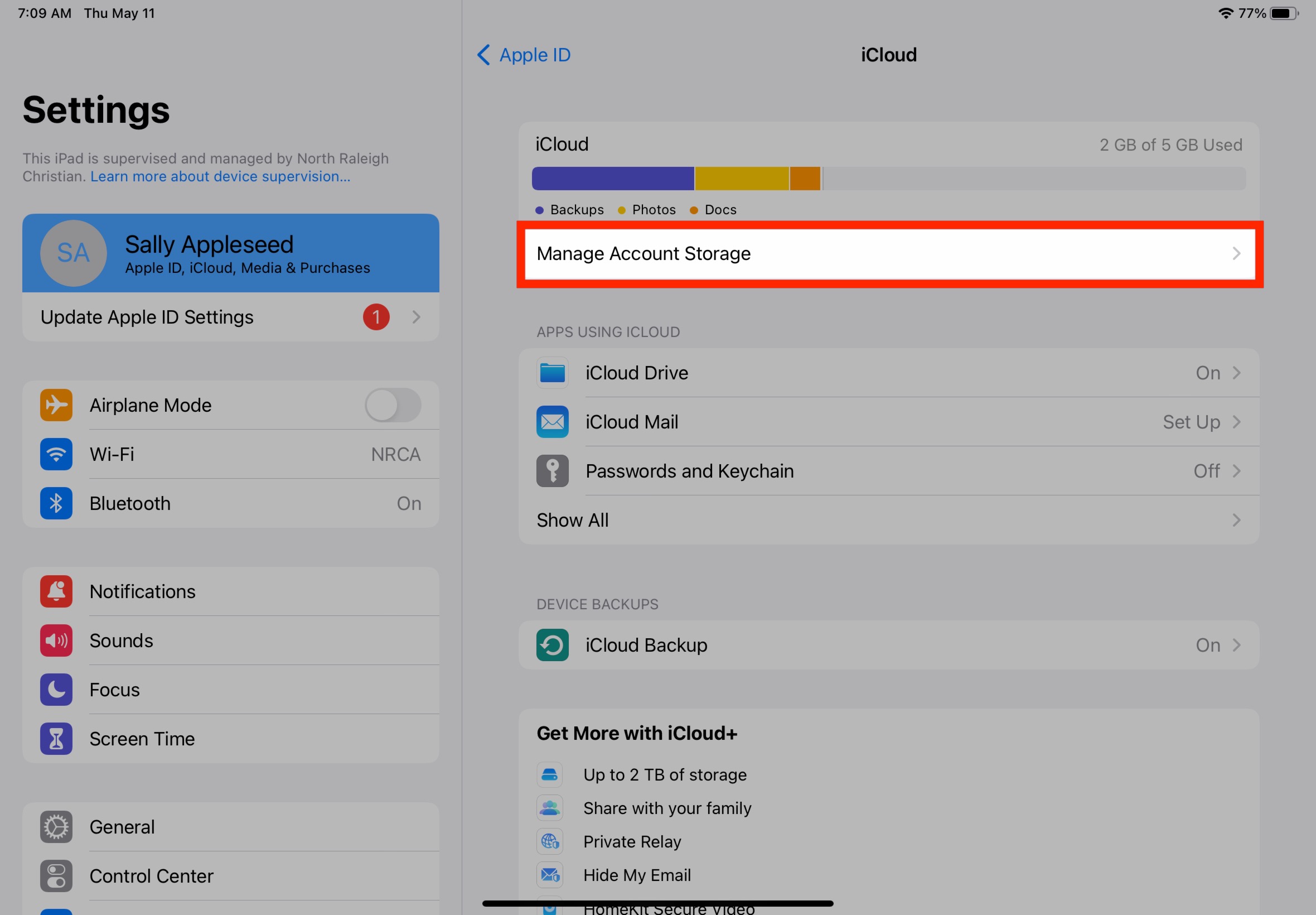Tap the Photos segment of storage bar
The image size is (1316, 915).
(742, 179)
